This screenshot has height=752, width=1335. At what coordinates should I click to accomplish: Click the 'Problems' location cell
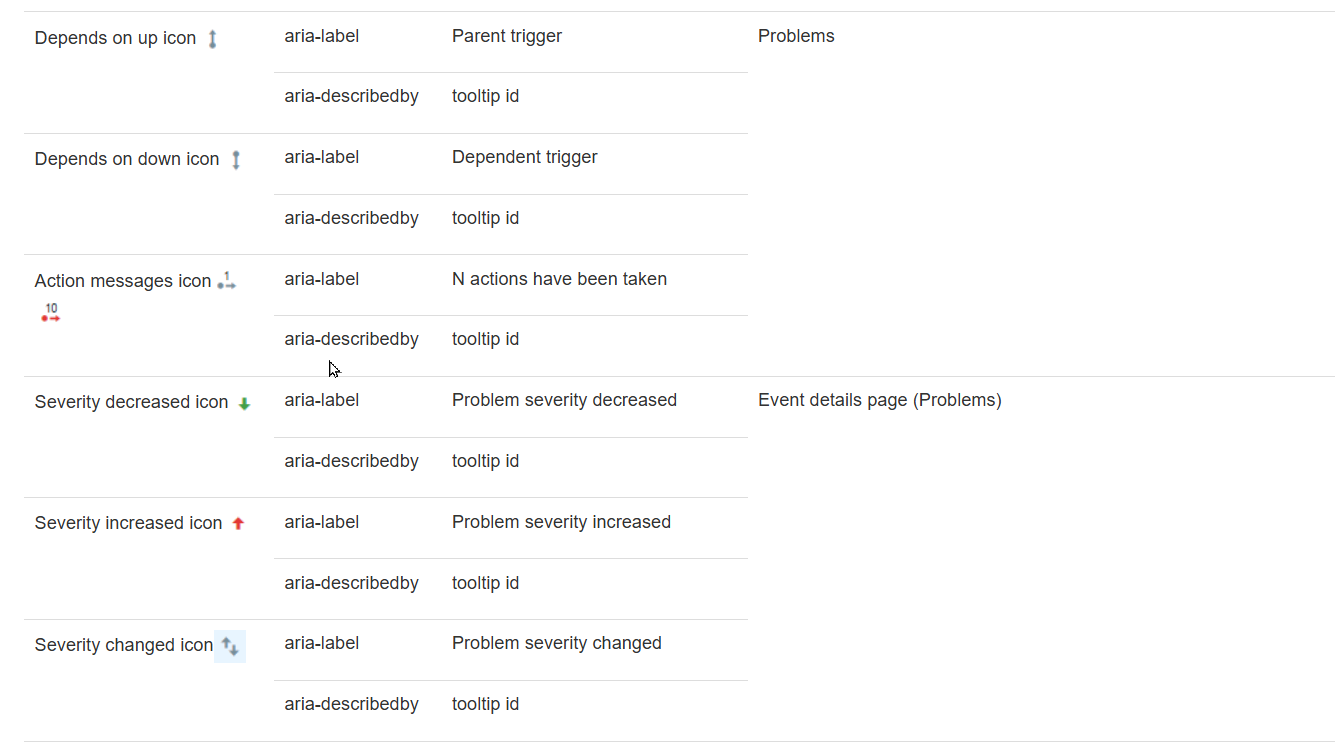(x=796, y=36)
